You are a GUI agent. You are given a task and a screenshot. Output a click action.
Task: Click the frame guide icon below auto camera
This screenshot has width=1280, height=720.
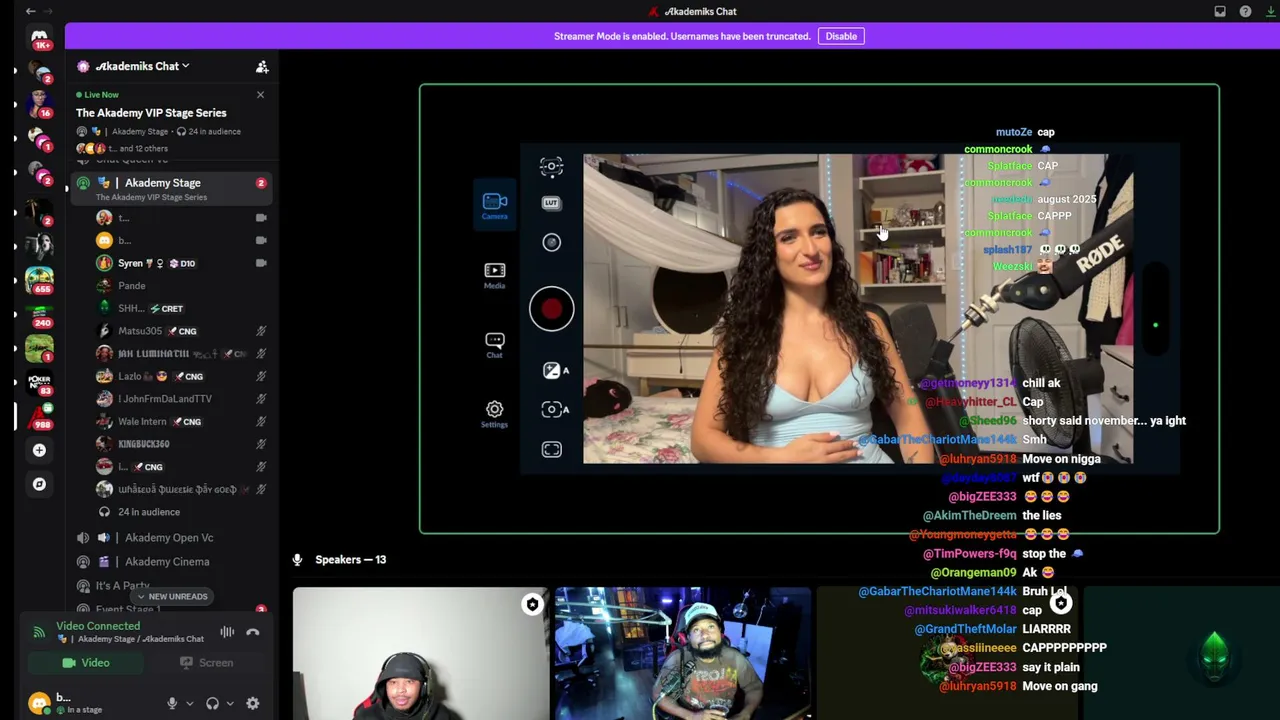pyautogui.click(x=552, y=450)
